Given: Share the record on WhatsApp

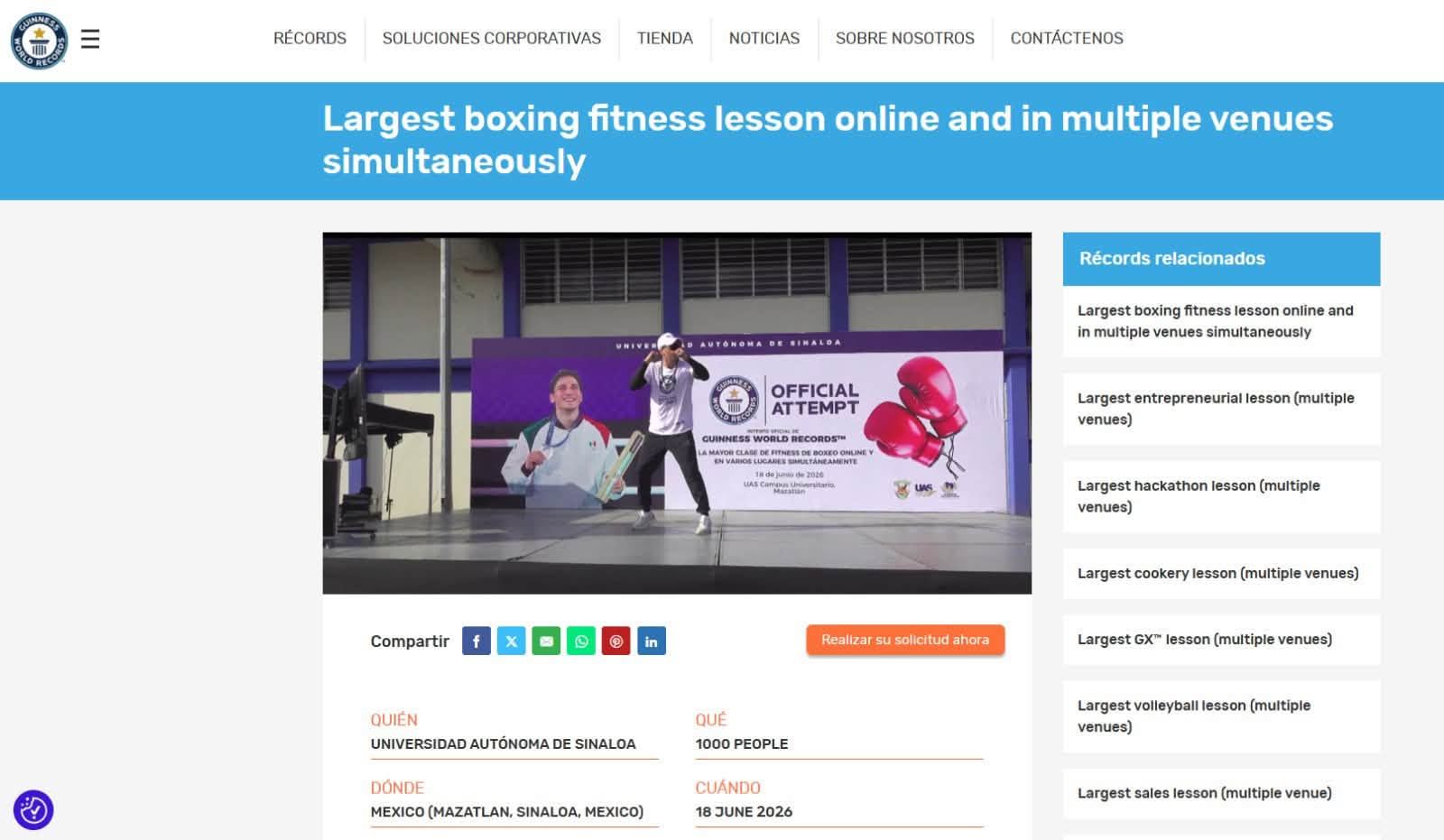Looking at the screenshot, I should point(581,641).
